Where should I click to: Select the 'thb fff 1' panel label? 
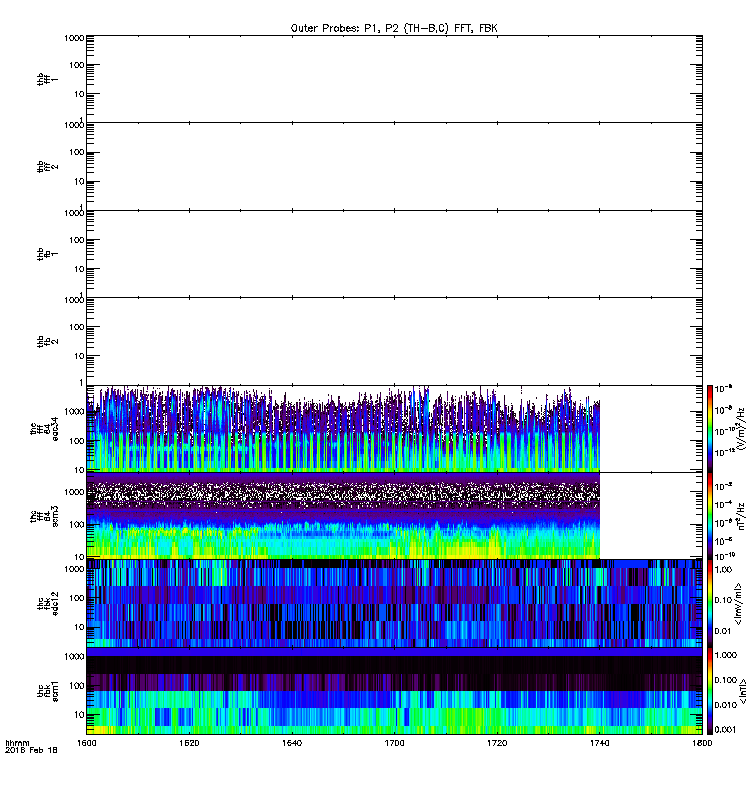[x=47, y=80]
